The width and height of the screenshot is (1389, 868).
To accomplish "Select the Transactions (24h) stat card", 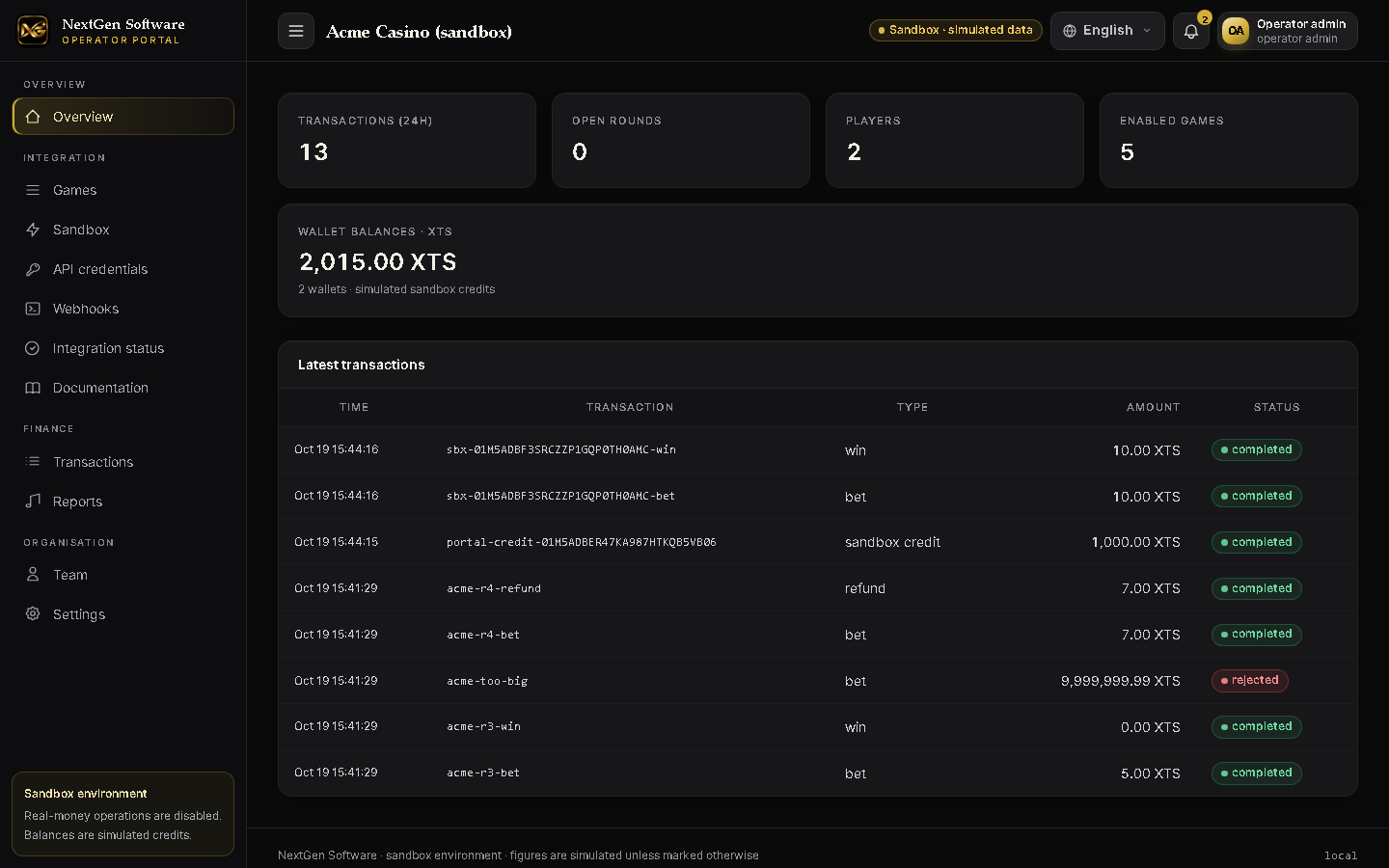I will tap(407, 140).
